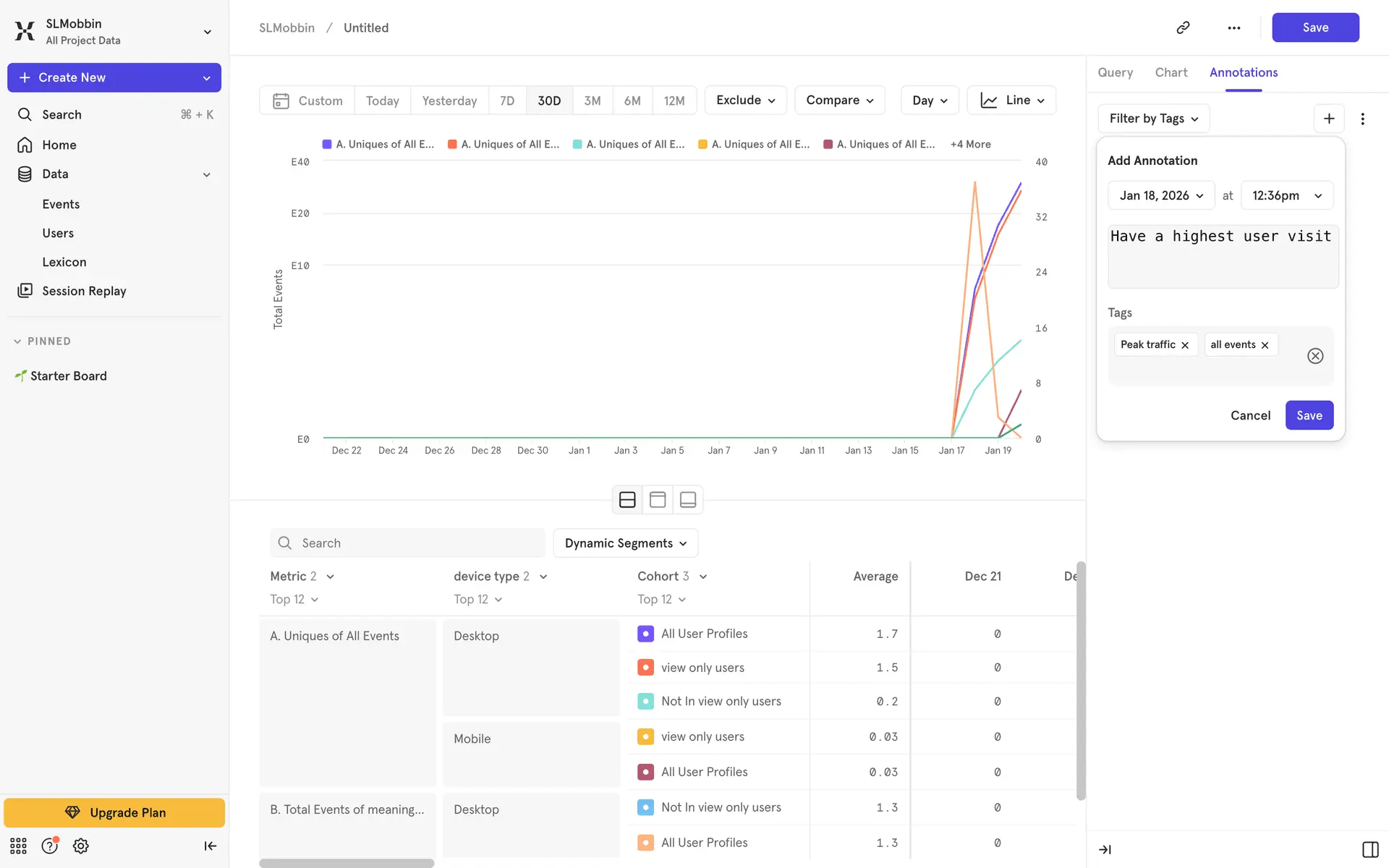The width and height of the screenshot is (1389, 868).
Task: Click the table Search input field
Action: (x=407, y=543)
